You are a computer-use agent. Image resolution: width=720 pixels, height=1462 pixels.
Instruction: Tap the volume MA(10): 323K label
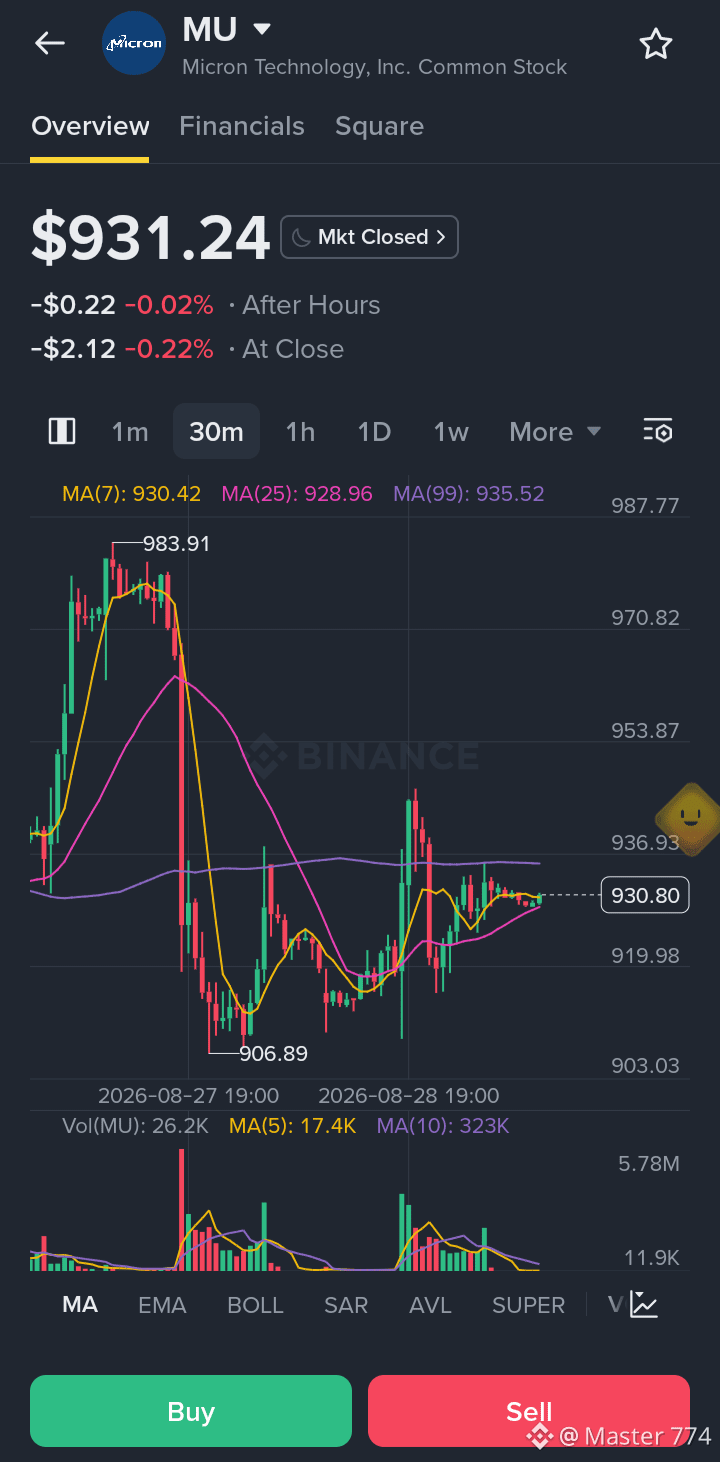[x=443, y=1126]
